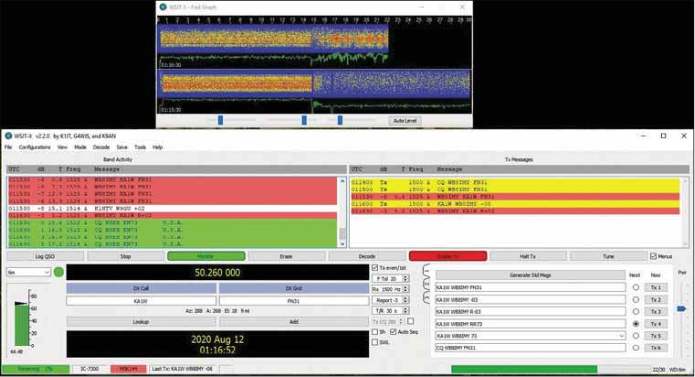Click the Tune button
The height and width of the screenshot is (377, 695).
(x=608, y=256)
